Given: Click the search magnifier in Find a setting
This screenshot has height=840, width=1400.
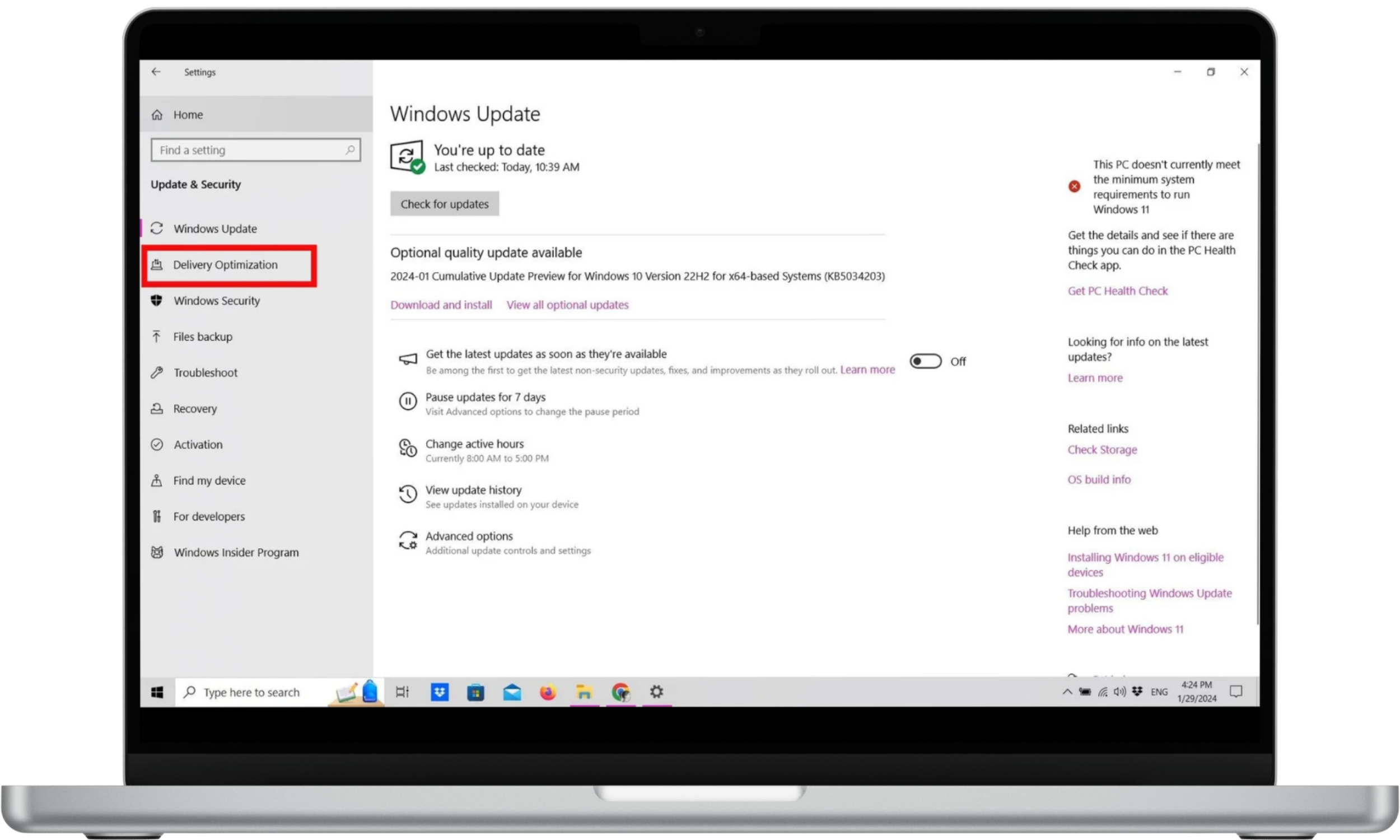Looking at the screenshot, I should tap(349, 150).
